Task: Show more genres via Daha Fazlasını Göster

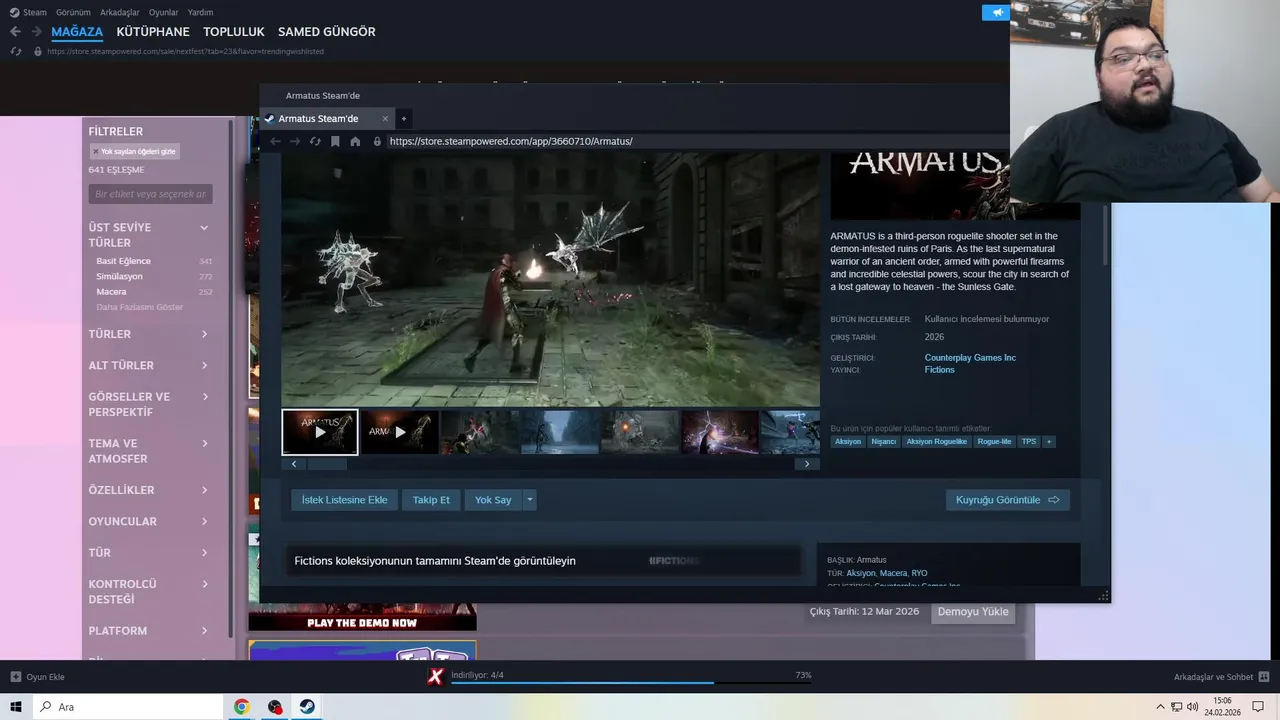Action: (139, 307)
